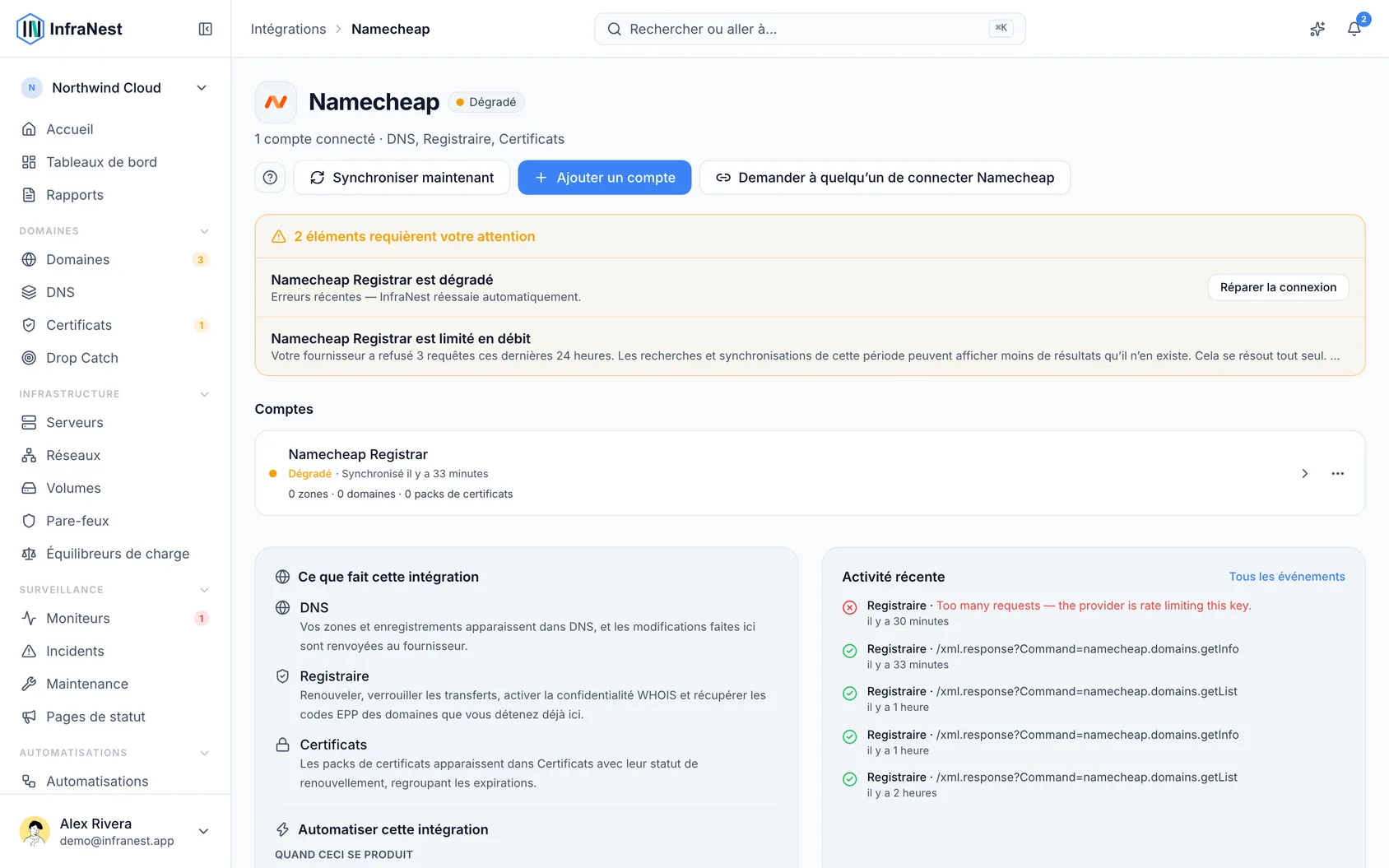Click the getInfo activity from 33 minutes ago
The image size is (1389, 868).
click(x=1094, y=657)
